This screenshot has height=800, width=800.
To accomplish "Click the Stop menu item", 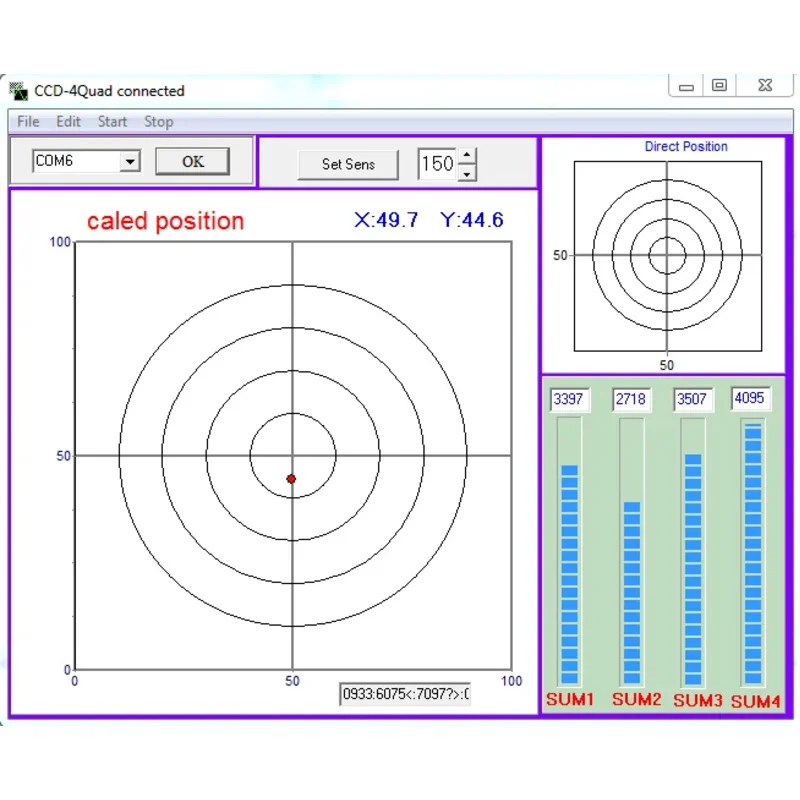I will coord(158,121).
